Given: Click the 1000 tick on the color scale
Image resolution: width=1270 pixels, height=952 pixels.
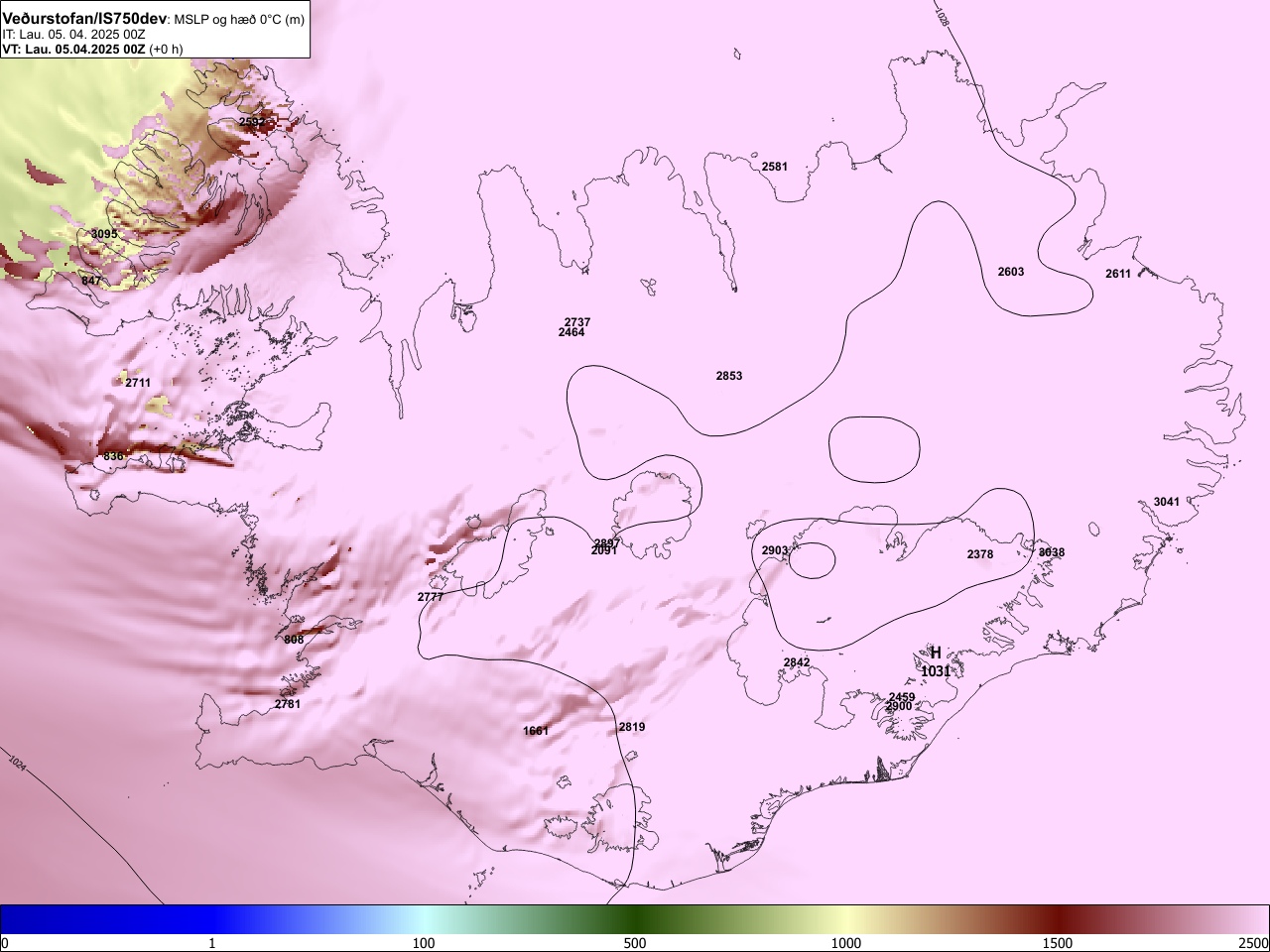Looking at the screenshot, I should (x=846, y=942).
